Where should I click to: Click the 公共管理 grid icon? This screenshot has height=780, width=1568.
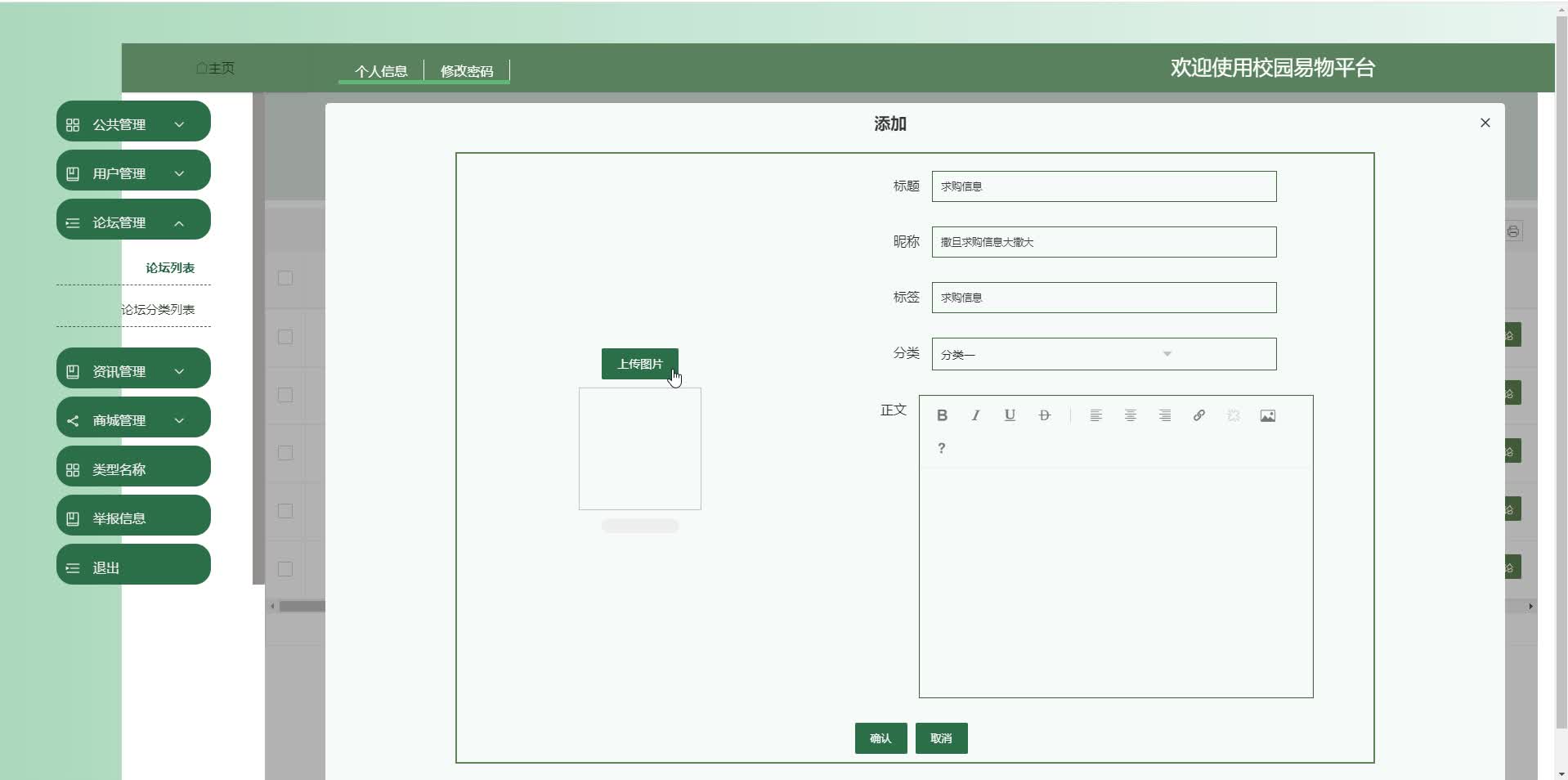73,125
